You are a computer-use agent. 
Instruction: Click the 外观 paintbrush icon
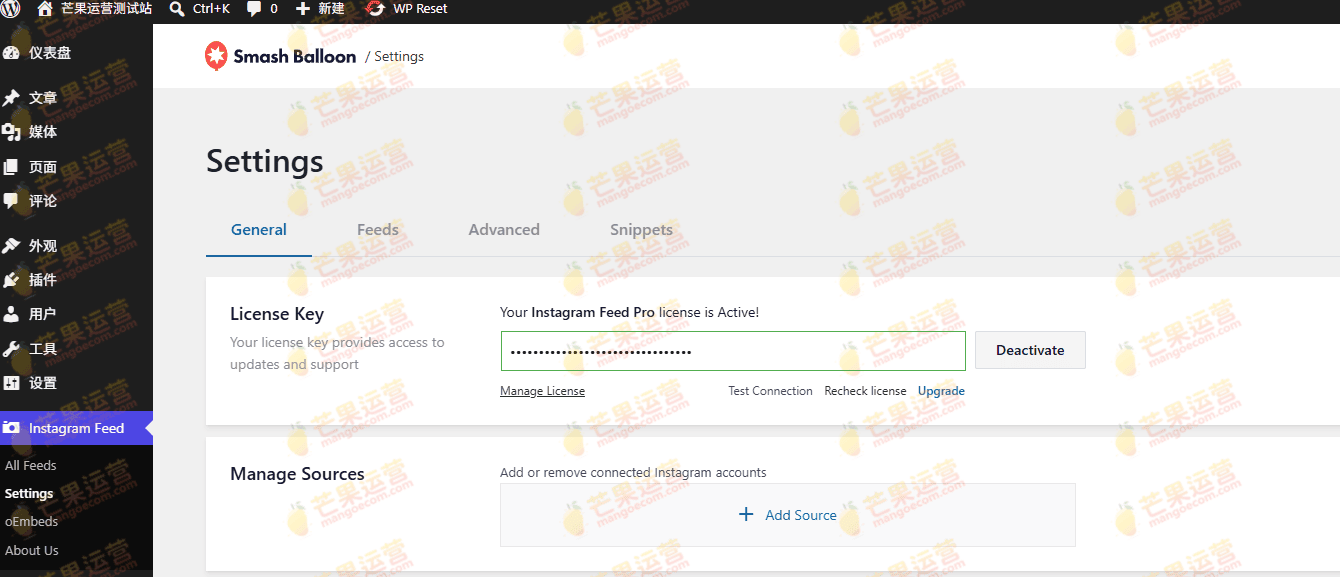[11, 246]
